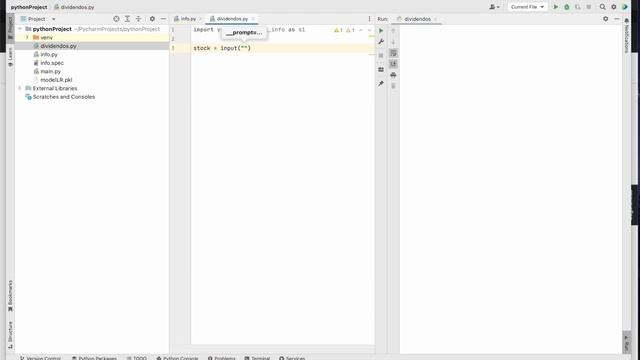640x360 pixels.
Task: Select modelLR.pkl in the project tree
Action: pyautogui.click(x=56, y=80)
